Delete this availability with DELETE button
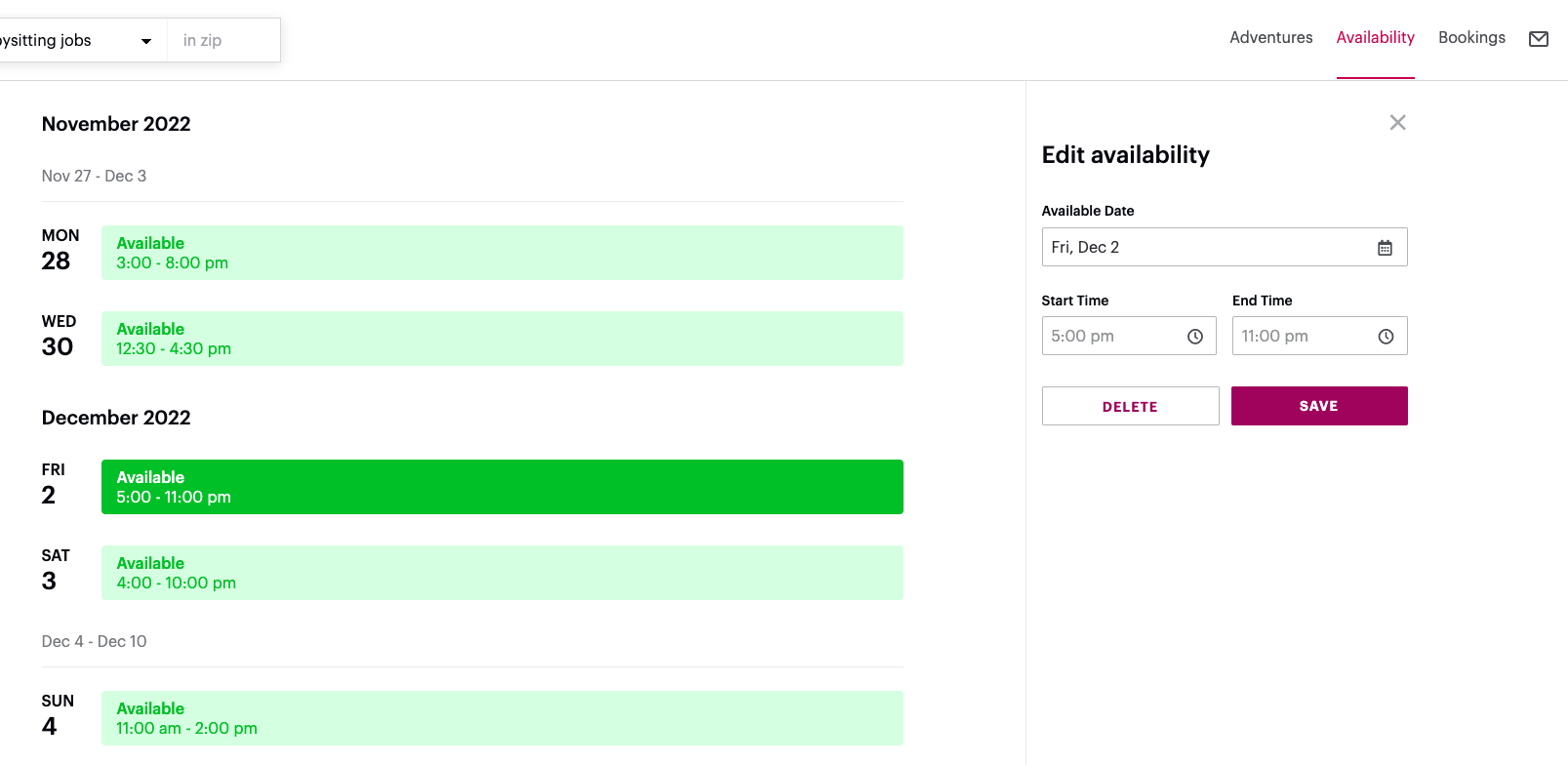Screen dimensions: 1568x765 [x=1130, y=406]
